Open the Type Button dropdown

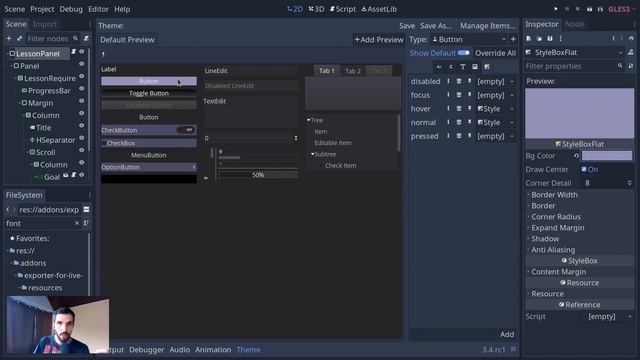(468, 39)
